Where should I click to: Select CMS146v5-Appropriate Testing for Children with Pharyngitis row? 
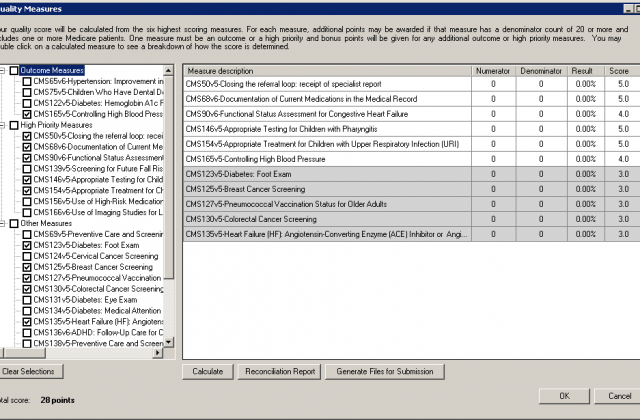pyautogui.click(x=411, y=129)
